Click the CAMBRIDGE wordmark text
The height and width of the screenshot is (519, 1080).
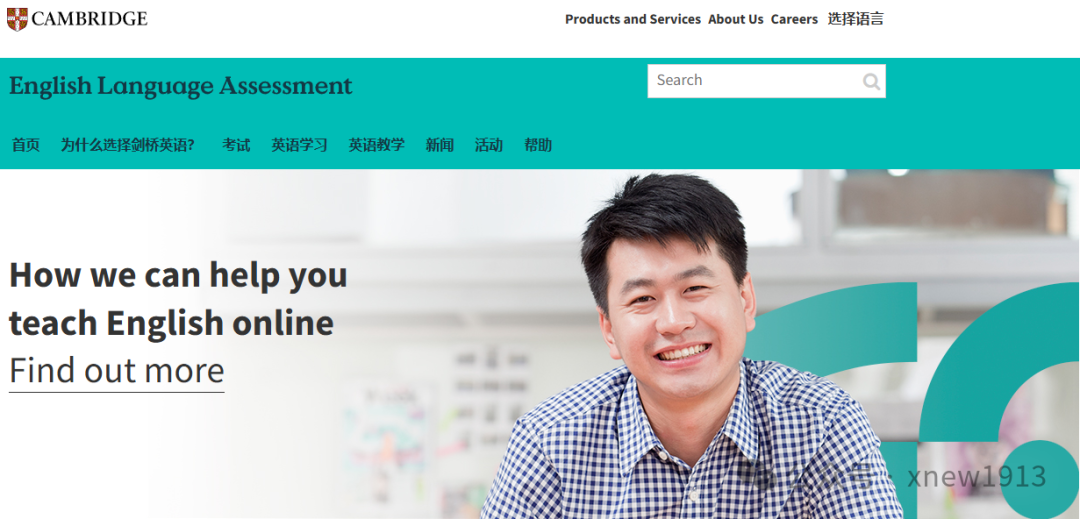pyautogui.click(x=90, y=19)
